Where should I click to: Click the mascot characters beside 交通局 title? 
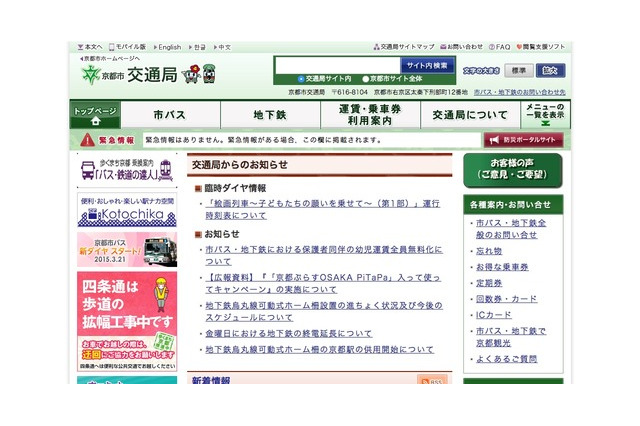coord(199,74)
